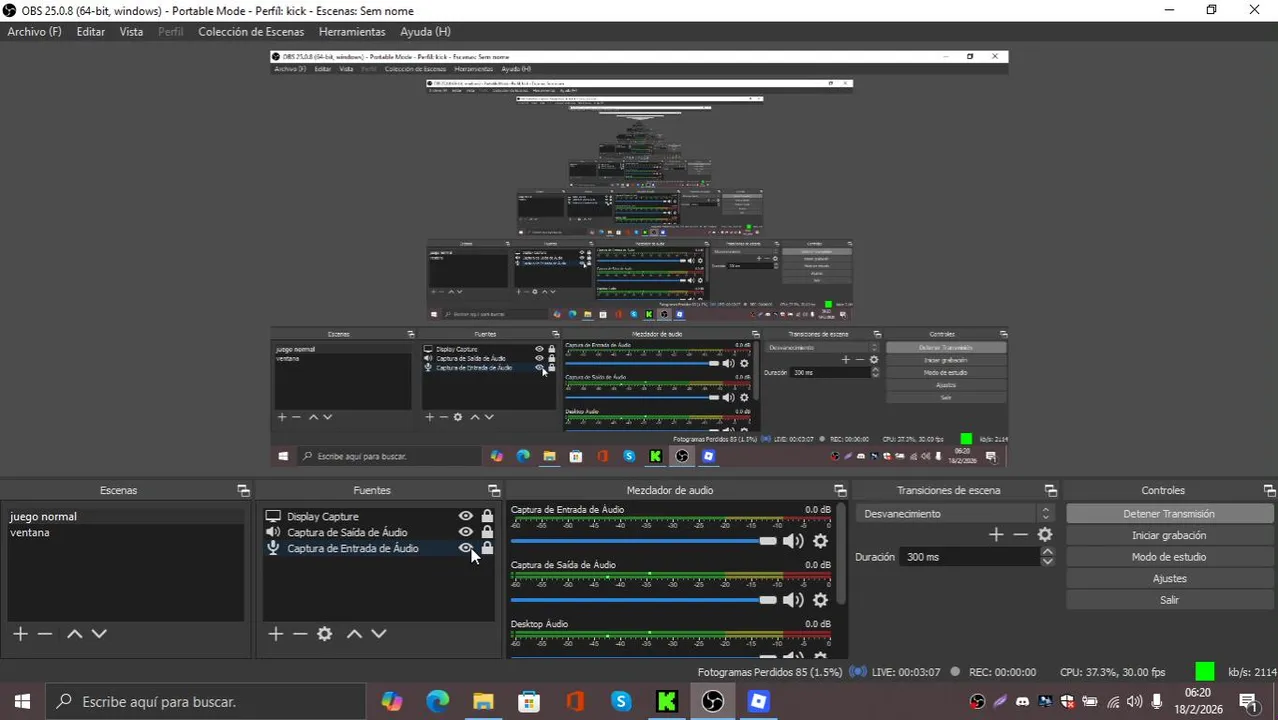Move source down in Fuentes panel
The height and width of the screenshot is (720, 1278).
tap(379, 634)
